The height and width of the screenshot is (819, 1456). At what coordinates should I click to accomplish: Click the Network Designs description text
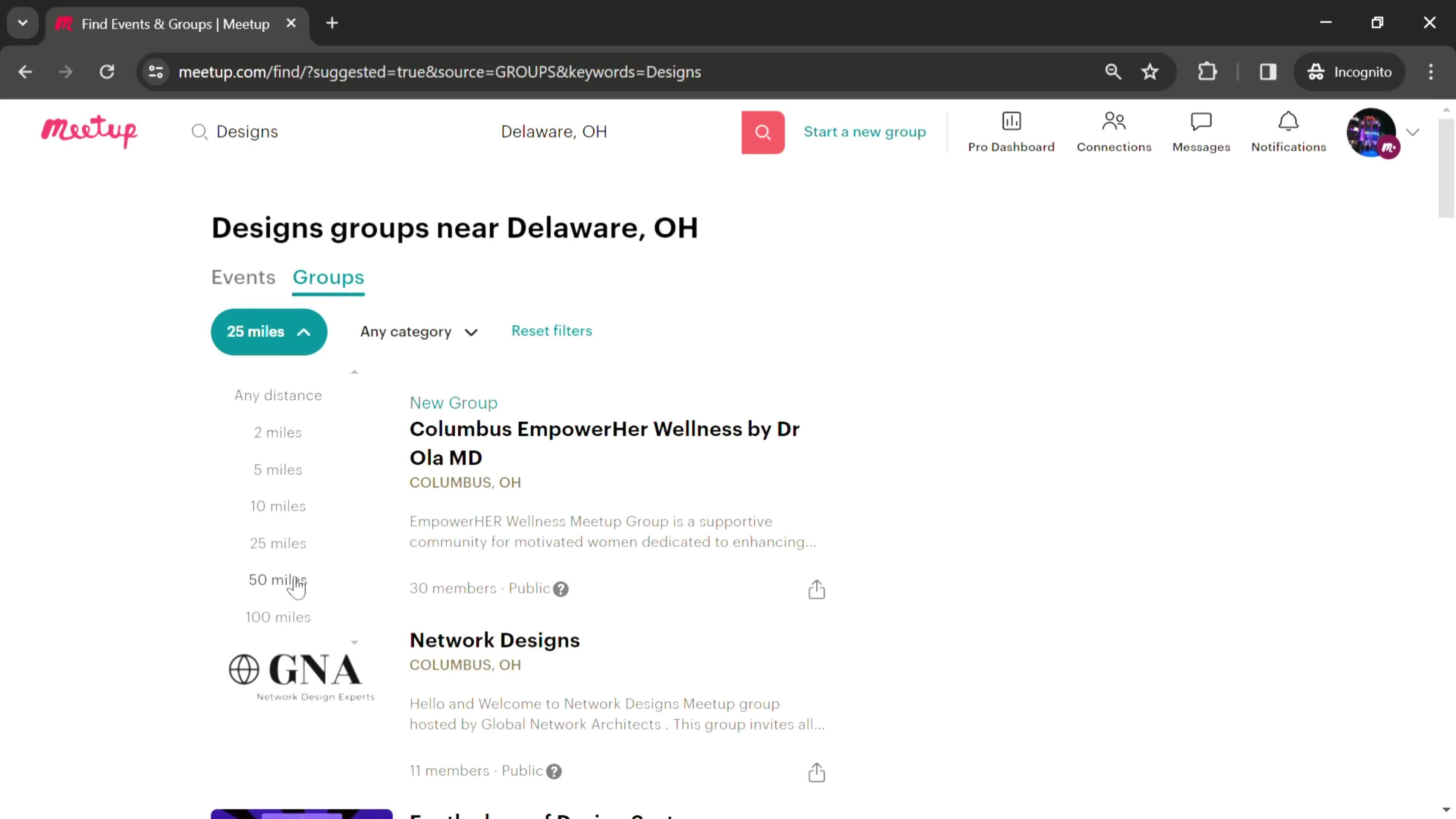click(x=617, y=714)
